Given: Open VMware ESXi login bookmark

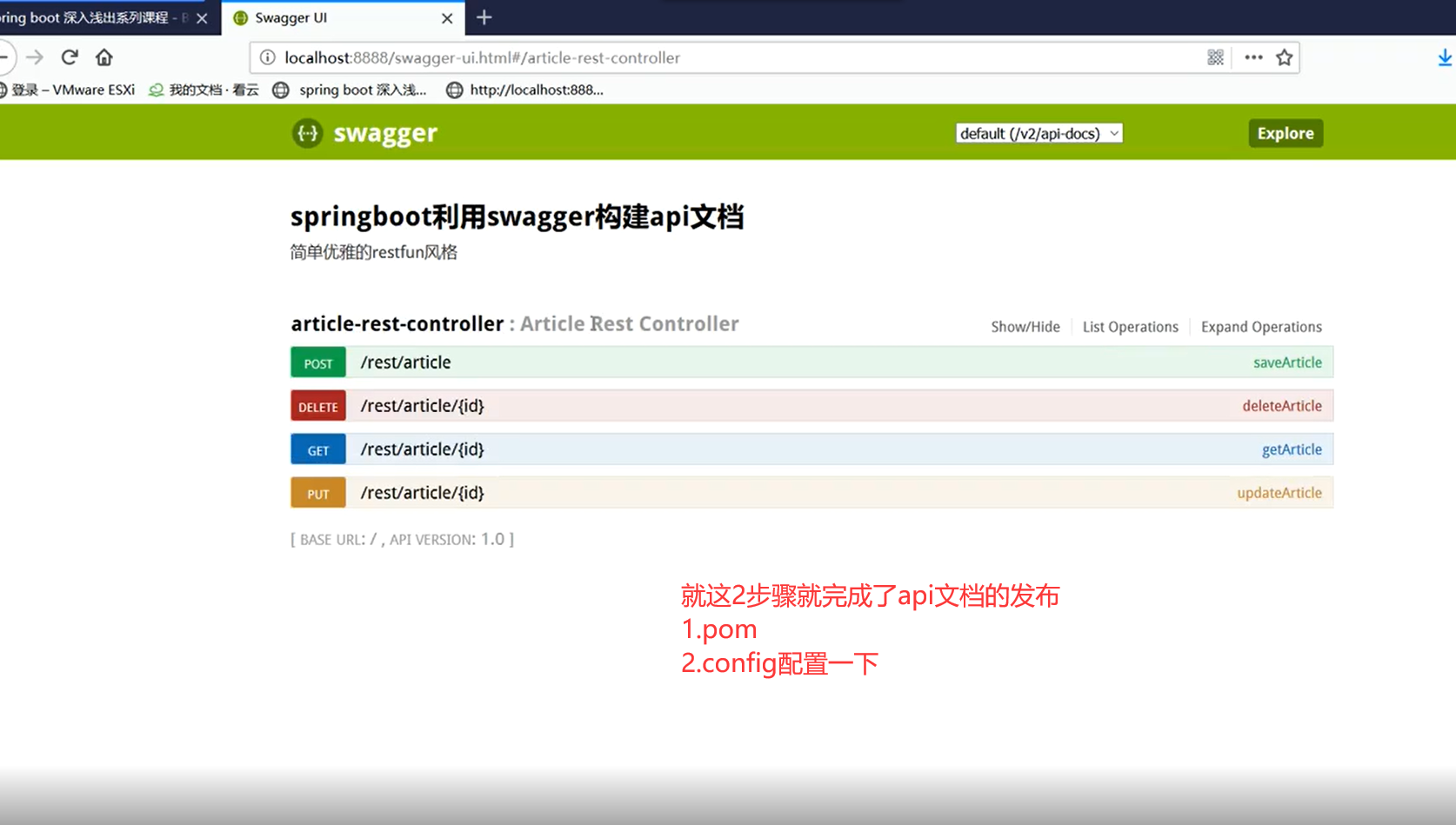Looking at the screenshot, I should coord(68,90).
